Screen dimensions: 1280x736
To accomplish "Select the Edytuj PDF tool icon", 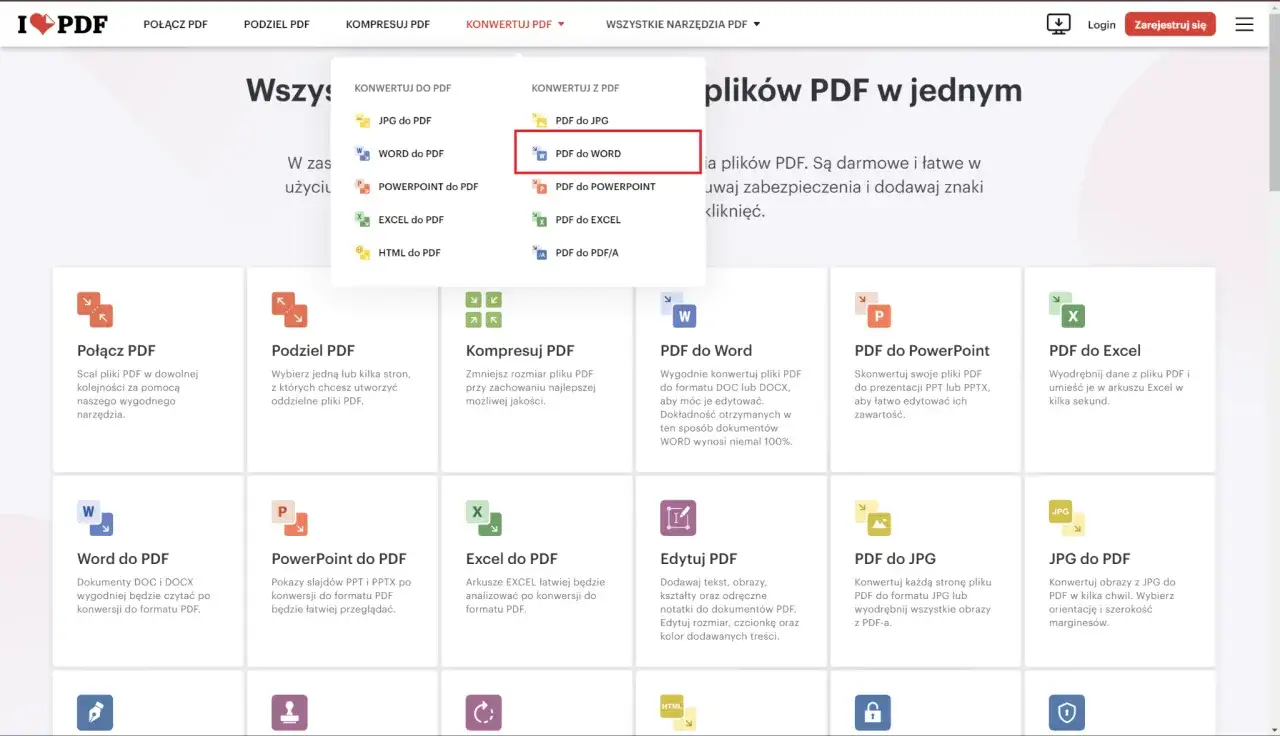I will [678, 517].
